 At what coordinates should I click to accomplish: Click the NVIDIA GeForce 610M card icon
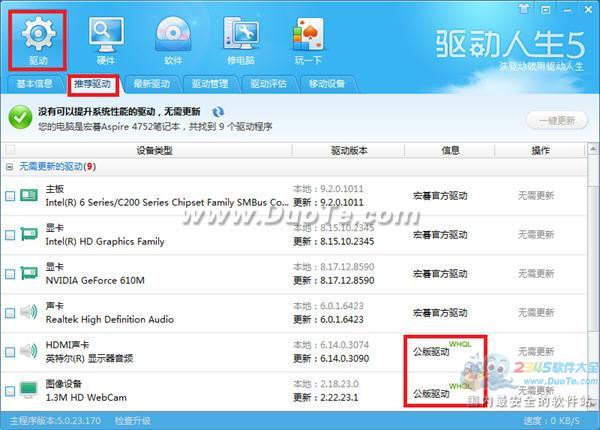29,273
